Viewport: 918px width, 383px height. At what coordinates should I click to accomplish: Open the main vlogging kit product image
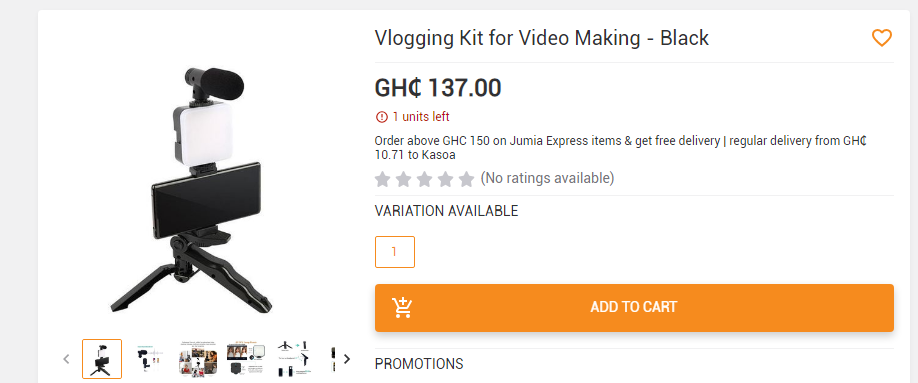click(x=193, y=190)
